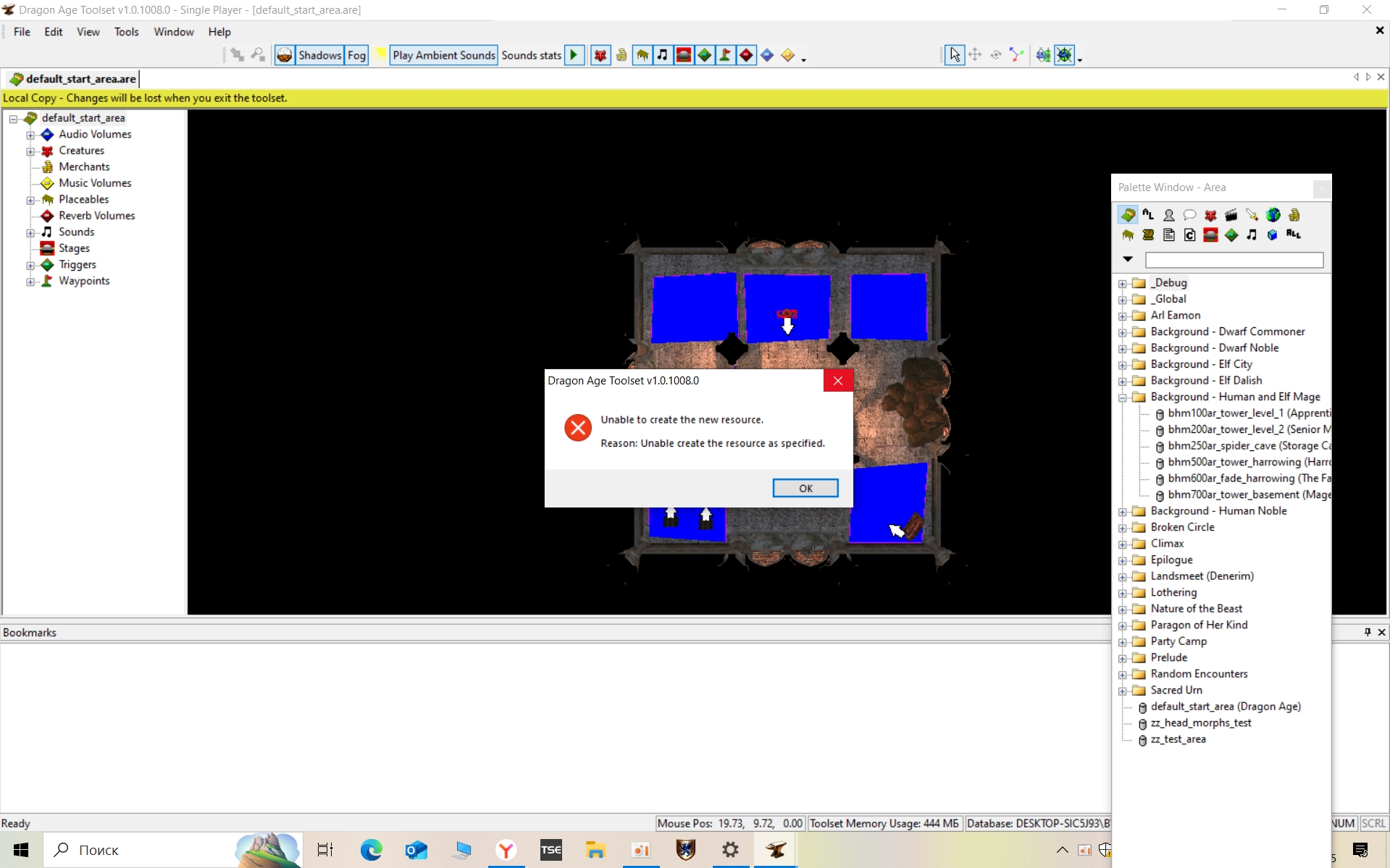
Task: Click the green play button in toolbar
Action: (574, 55)
